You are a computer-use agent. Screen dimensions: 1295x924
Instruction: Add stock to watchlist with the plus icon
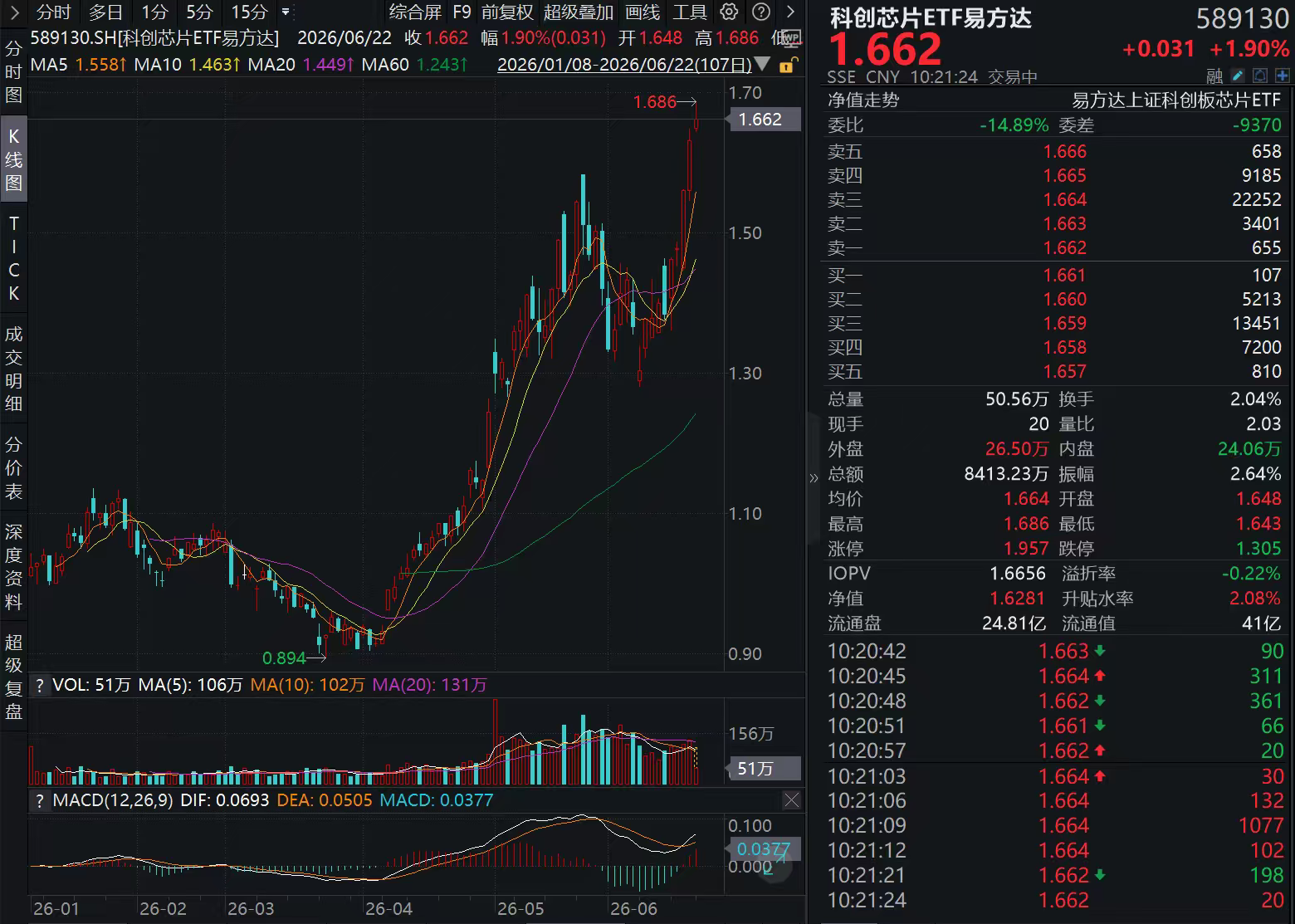(1282, 76)
